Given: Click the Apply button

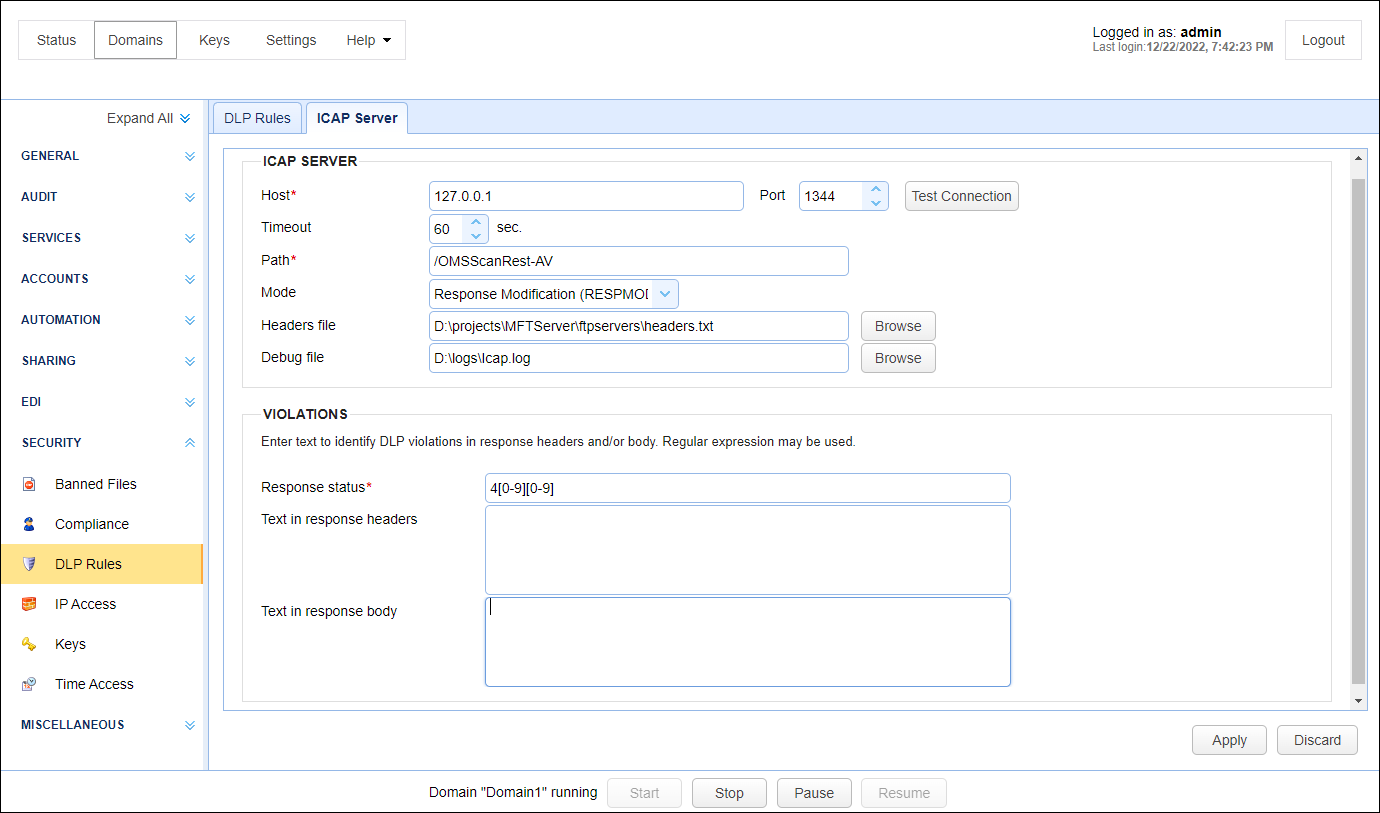Looking at the screenshot, I should pyautogui.click(x=1229, y=740).
